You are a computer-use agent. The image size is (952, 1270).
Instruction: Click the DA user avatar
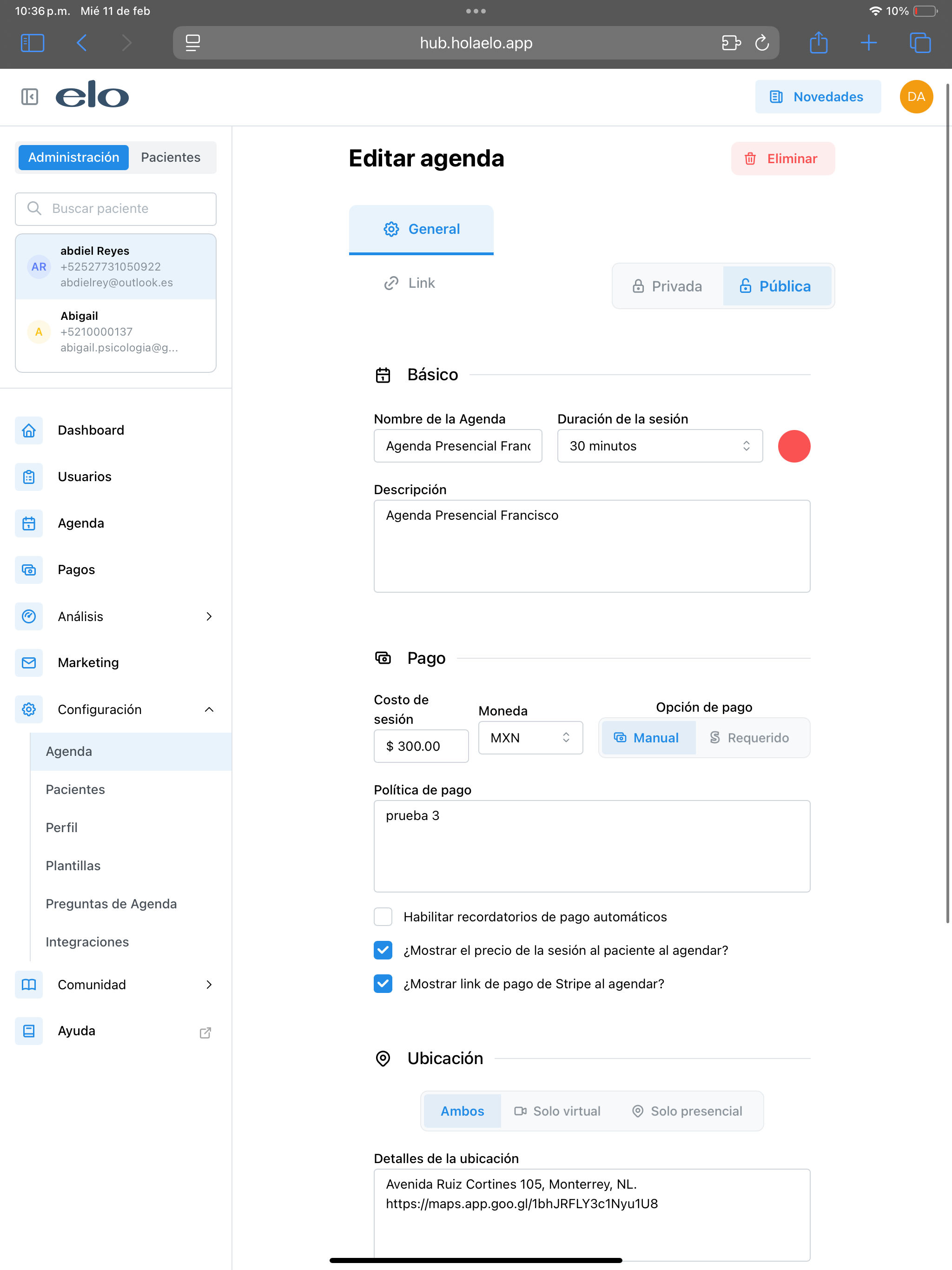tap(915, 96)
